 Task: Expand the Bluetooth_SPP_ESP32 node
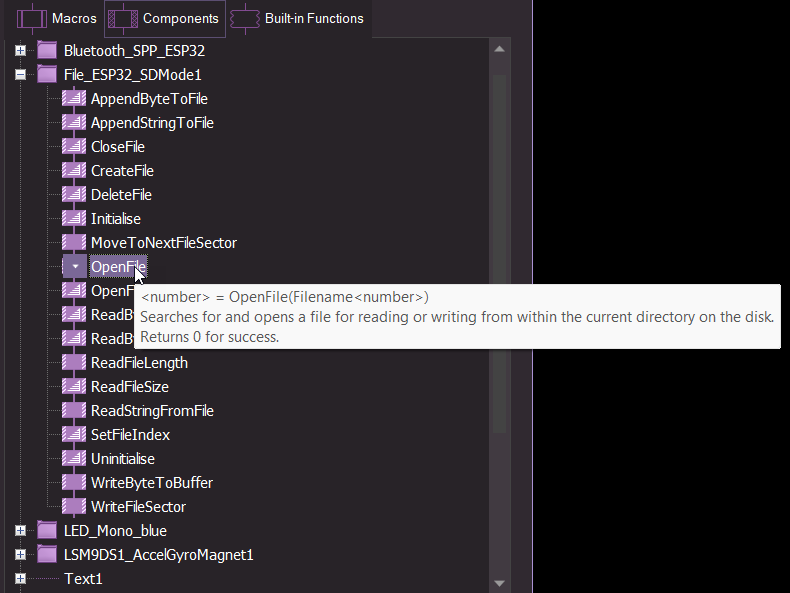point(20,50)
